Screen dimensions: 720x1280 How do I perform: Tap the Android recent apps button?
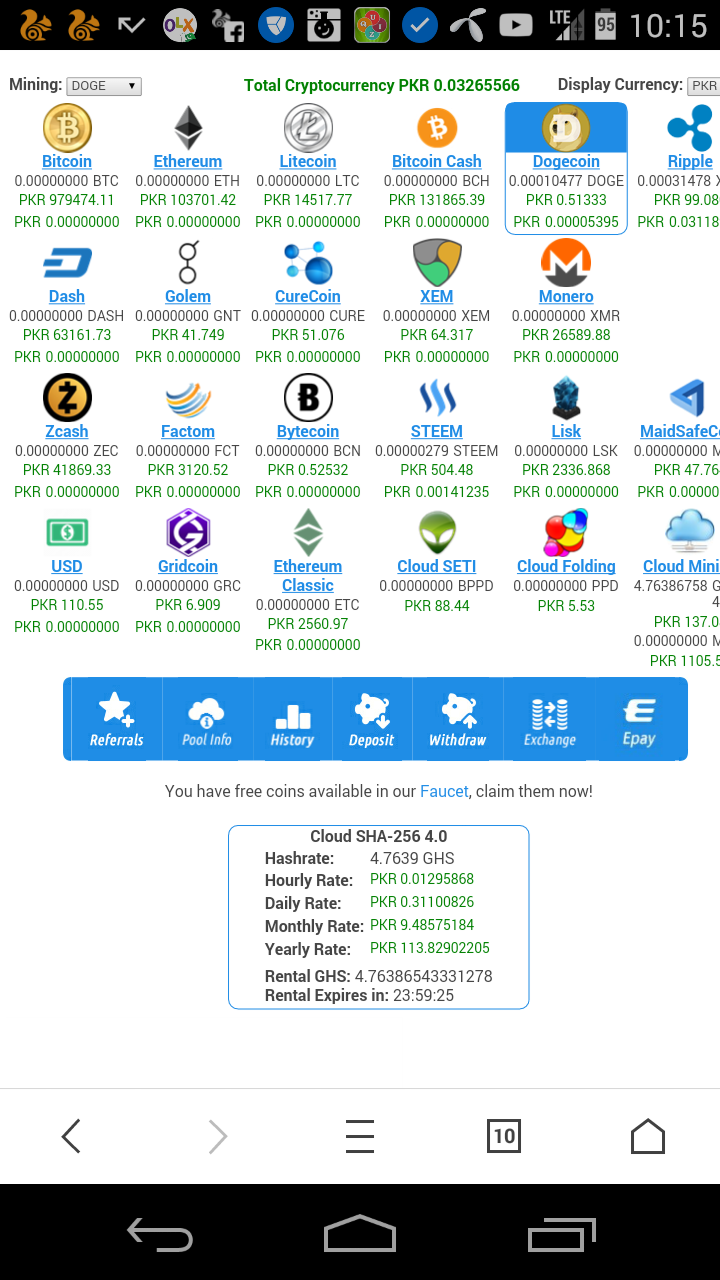[561, 1234]
